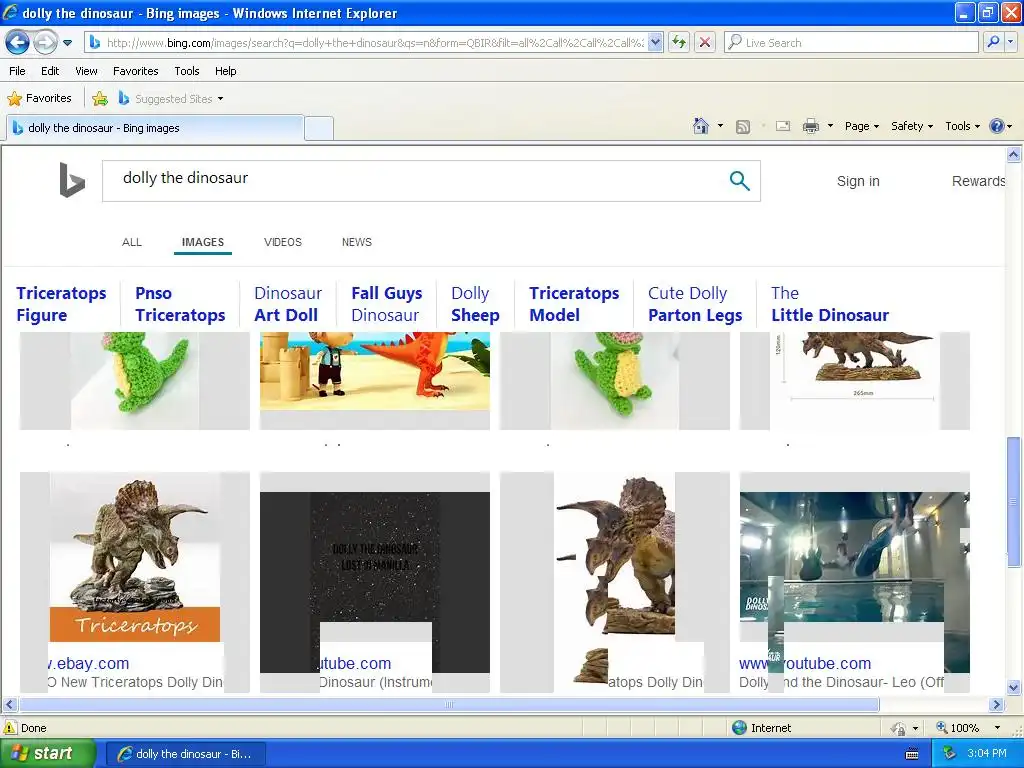Click the system tray clock
Image resolution: width=1024 pixels, height=768 pixels.
pos(986,754)
